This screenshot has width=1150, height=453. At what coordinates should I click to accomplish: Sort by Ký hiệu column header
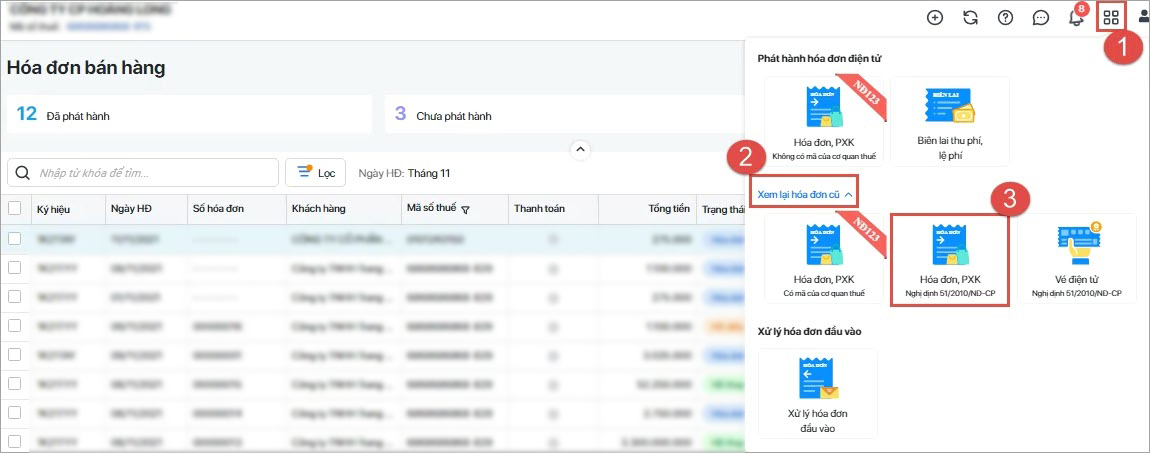tap(54, 209)
